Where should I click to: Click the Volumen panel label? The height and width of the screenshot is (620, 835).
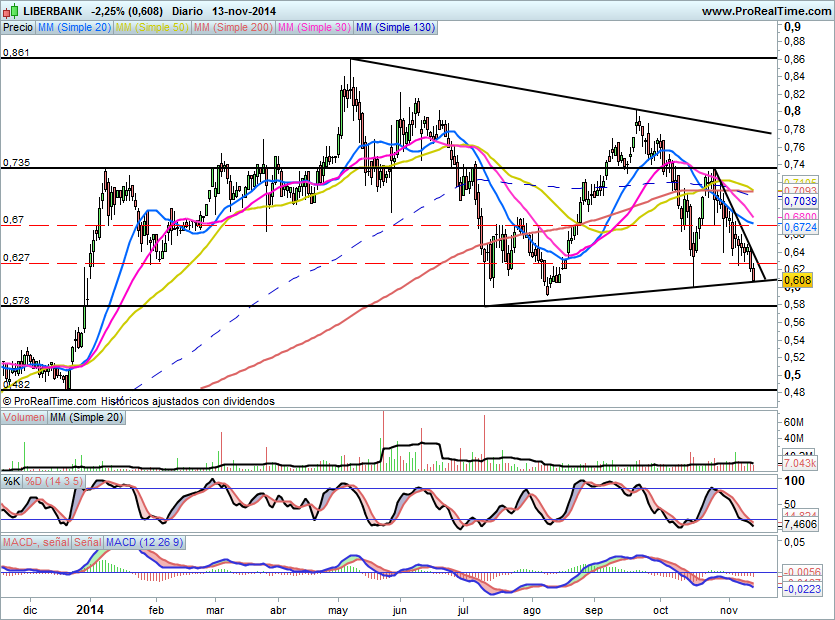click(24, 417)
